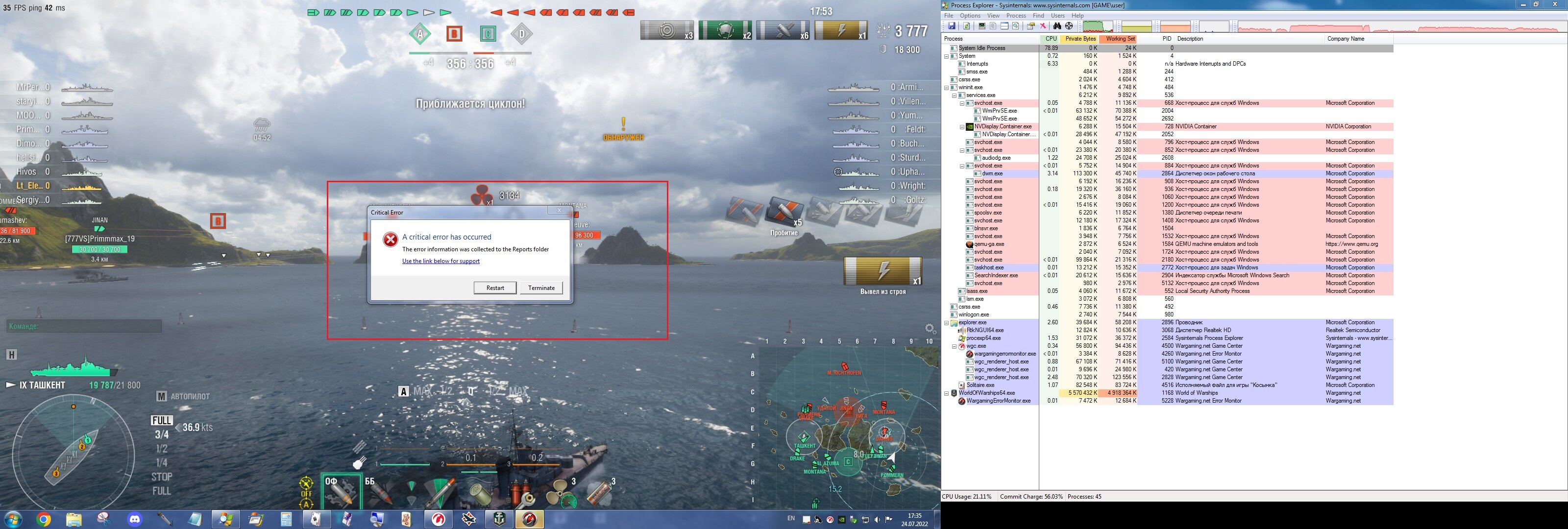Collapse the wininit.exe process tree
This screenshot has height=529, width=1568.
click(947, 88)
